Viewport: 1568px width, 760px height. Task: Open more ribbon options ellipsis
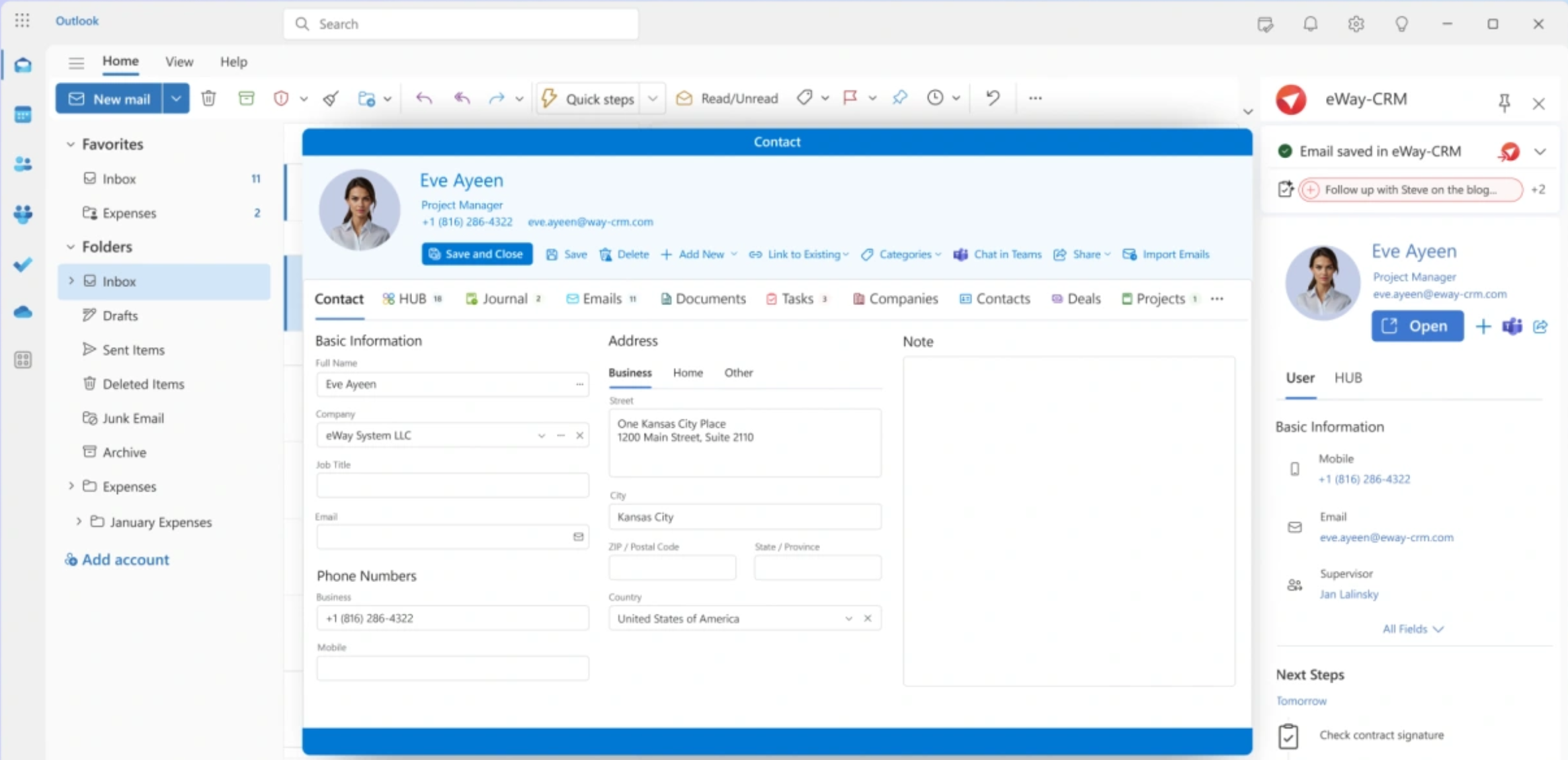[x=1036, y=98]
